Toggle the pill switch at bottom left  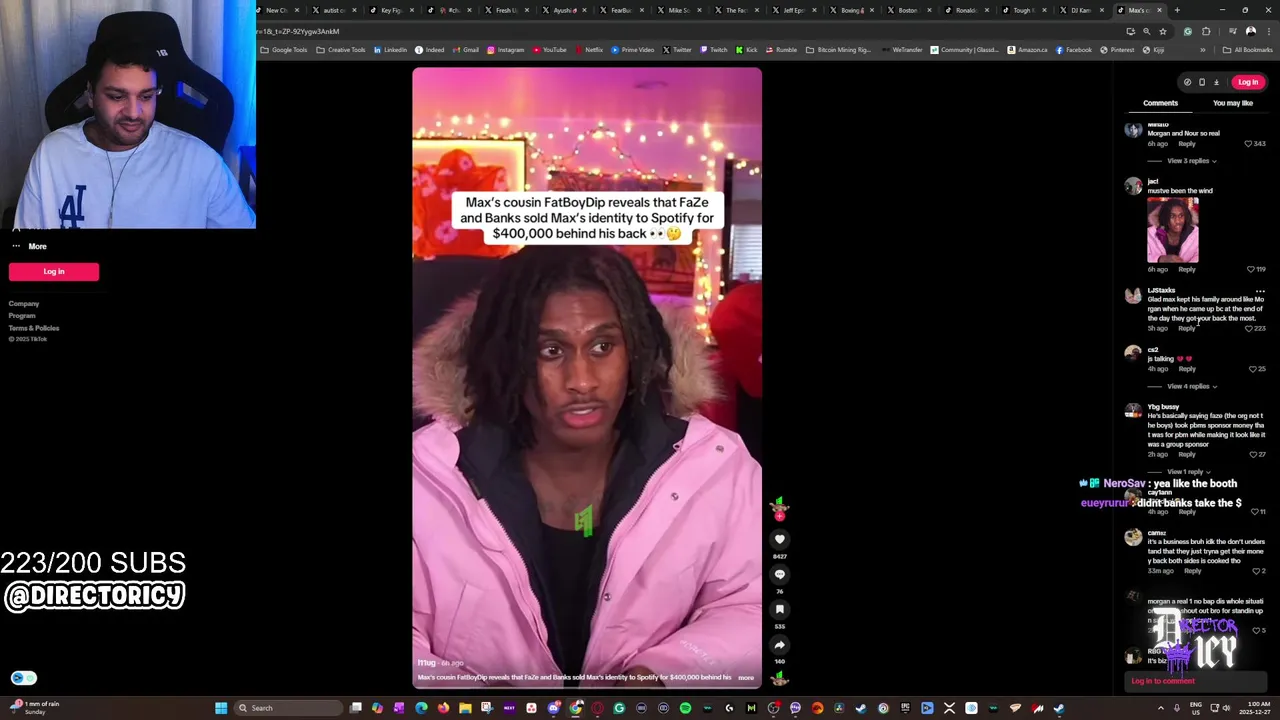[x=24, y=678]
